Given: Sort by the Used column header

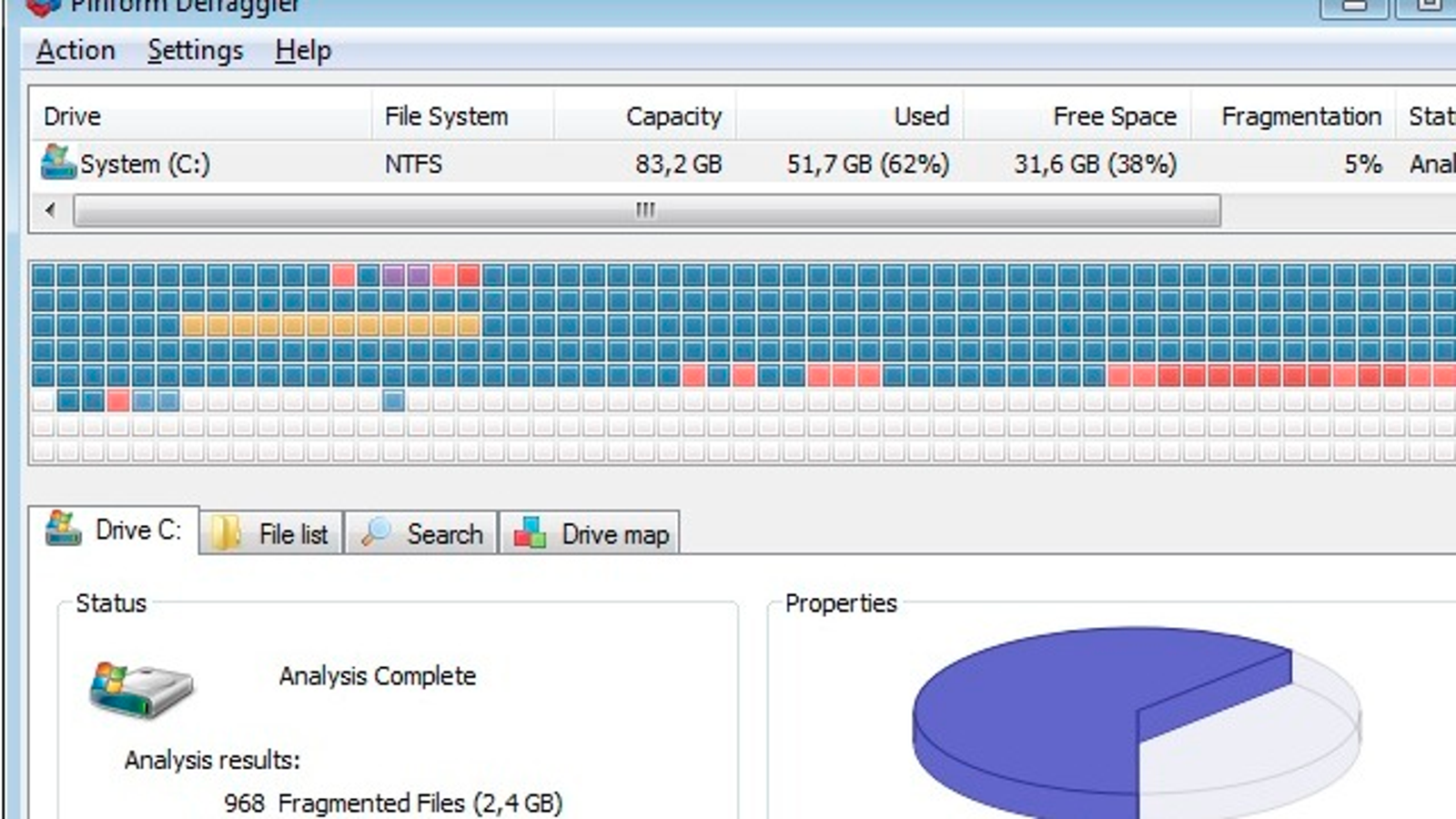Looking at the screenshot, I should pos(849,116).
